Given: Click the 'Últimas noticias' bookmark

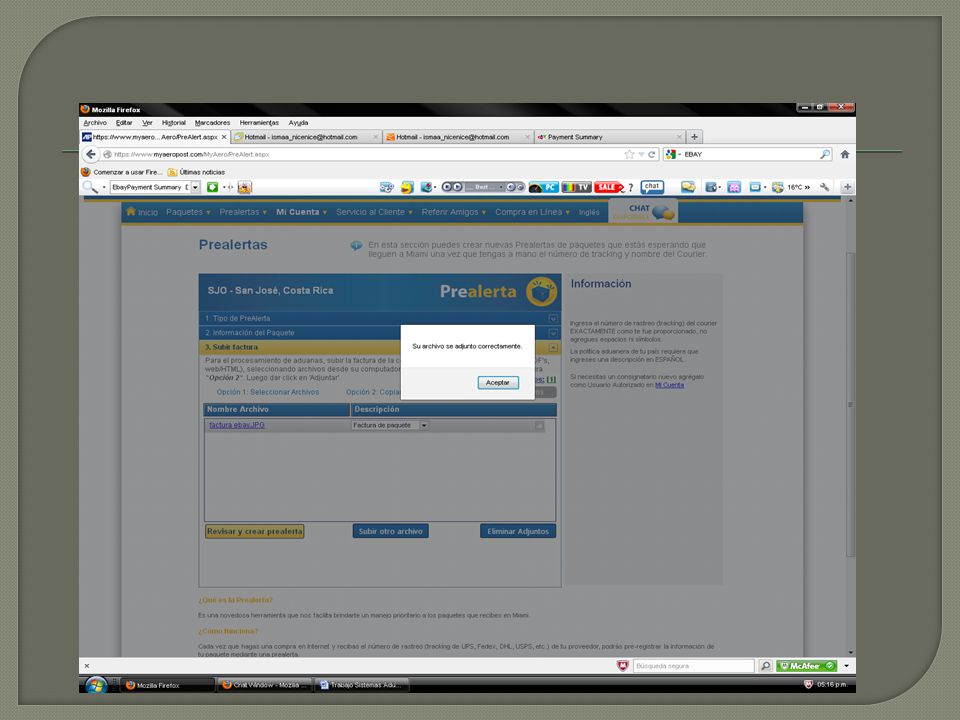Looking at the screenshot, I should (197, 172).
